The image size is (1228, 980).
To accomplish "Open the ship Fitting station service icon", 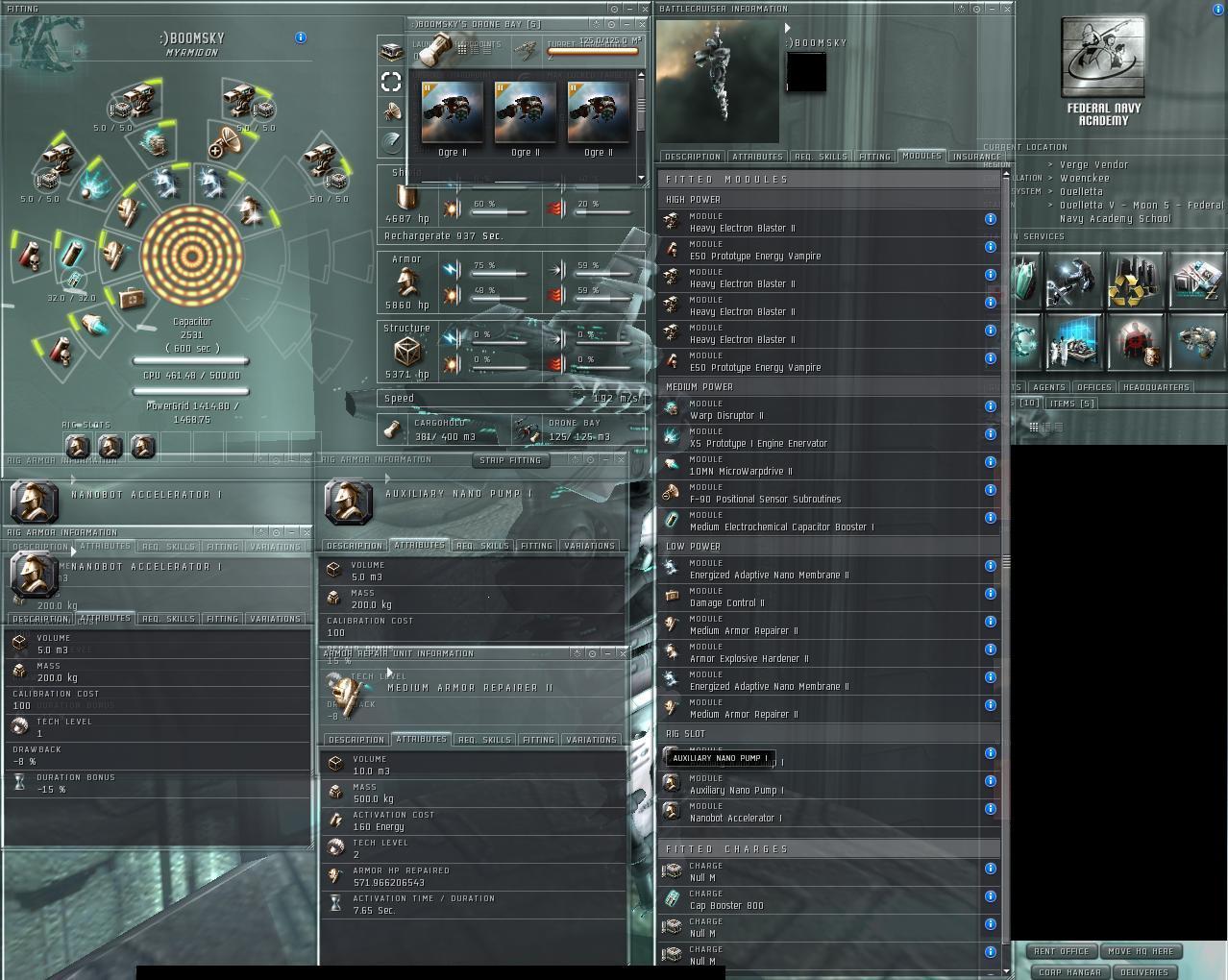I will pos(1197,342).
